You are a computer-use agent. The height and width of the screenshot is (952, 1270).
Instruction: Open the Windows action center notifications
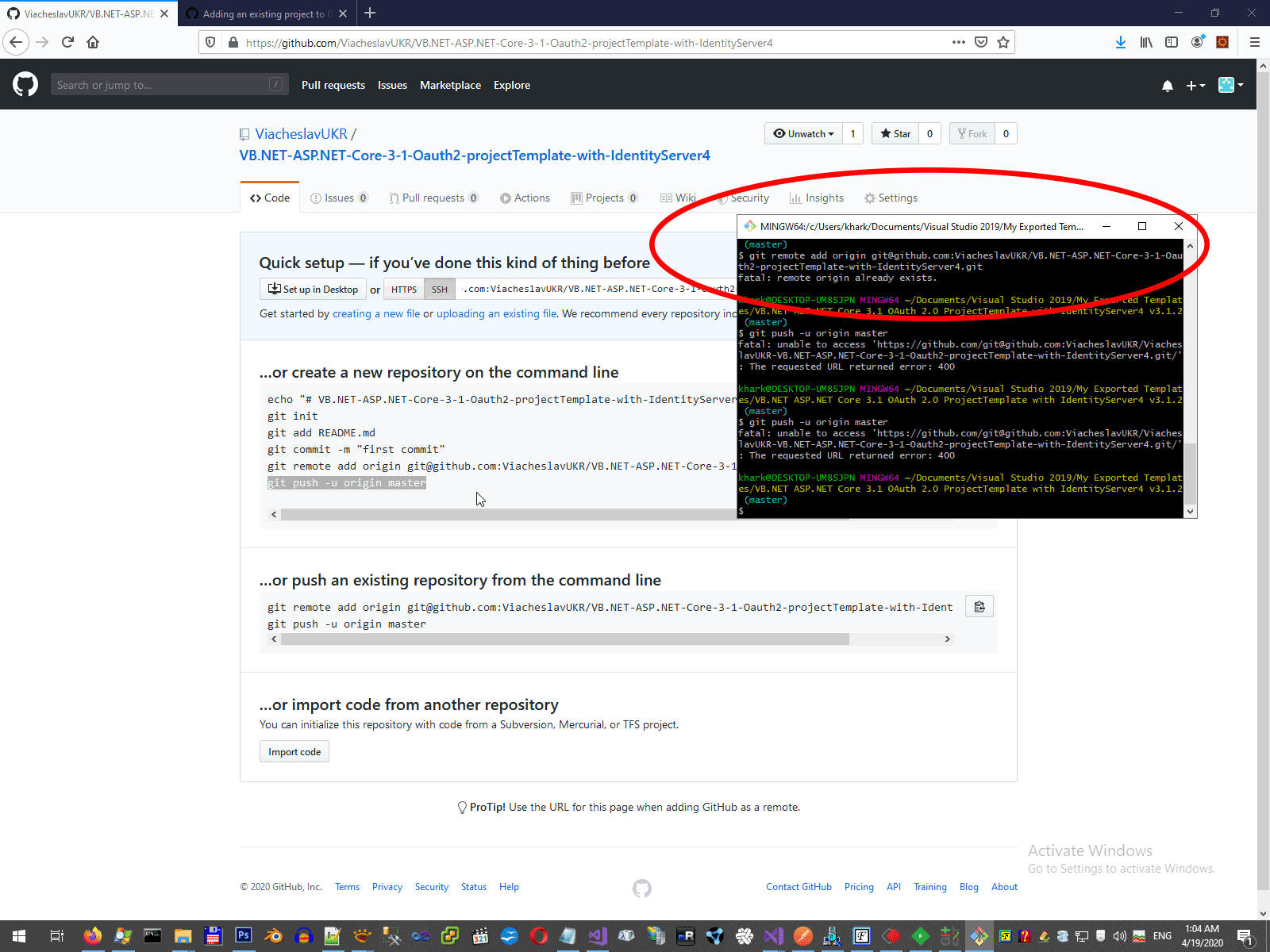[1245, 936]
